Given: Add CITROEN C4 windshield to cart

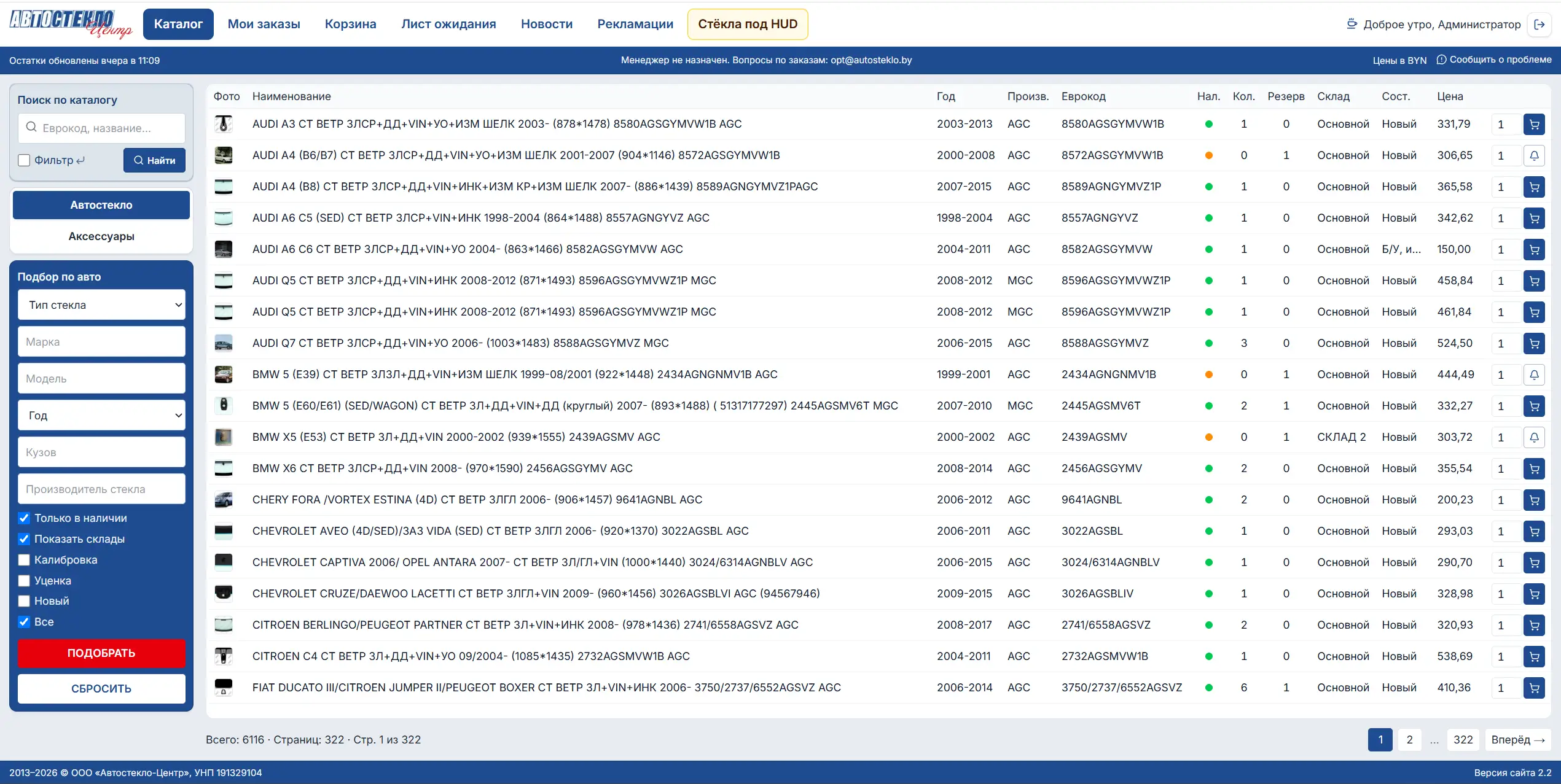Looking at the screenshot, I should (1534, 656).
